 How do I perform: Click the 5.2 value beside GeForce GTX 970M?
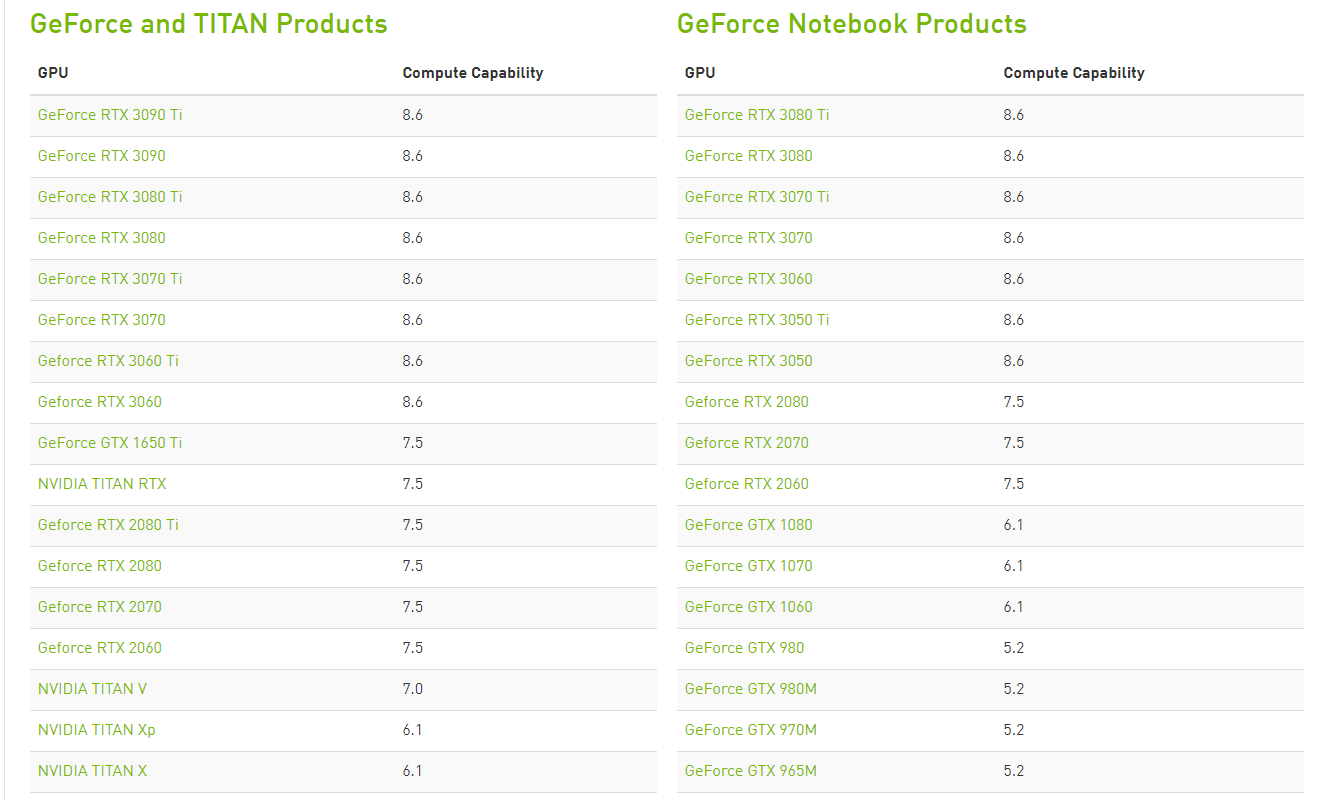point(1014,730)
